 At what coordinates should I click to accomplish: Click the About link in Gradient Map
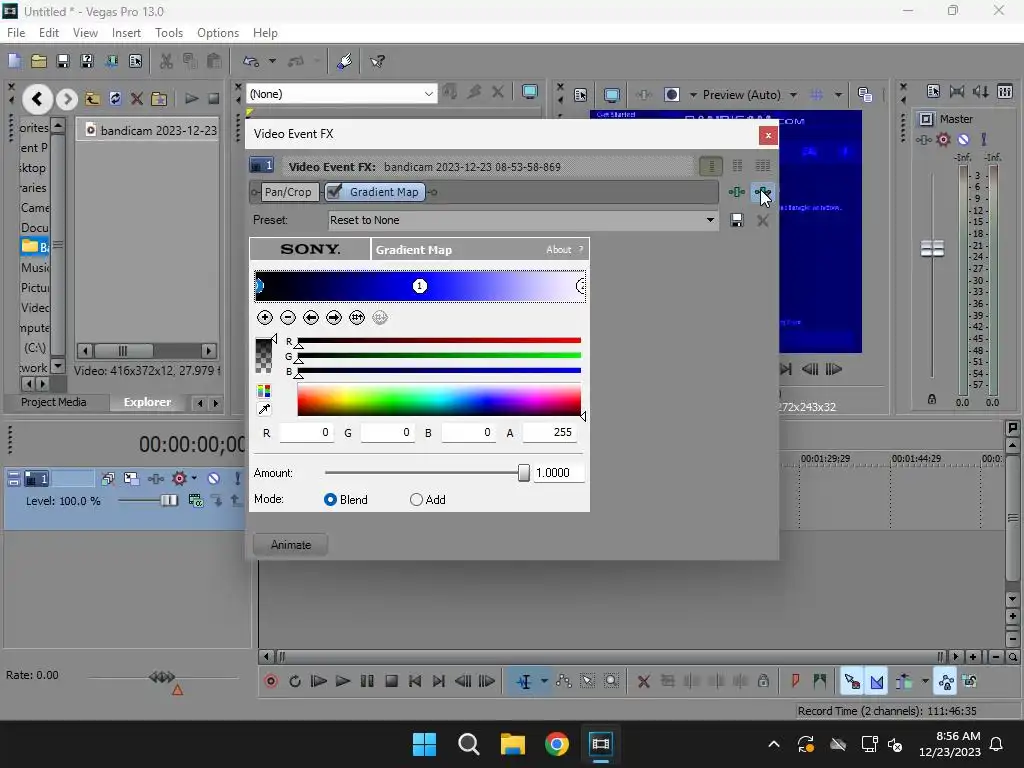(x=558, y=249)
